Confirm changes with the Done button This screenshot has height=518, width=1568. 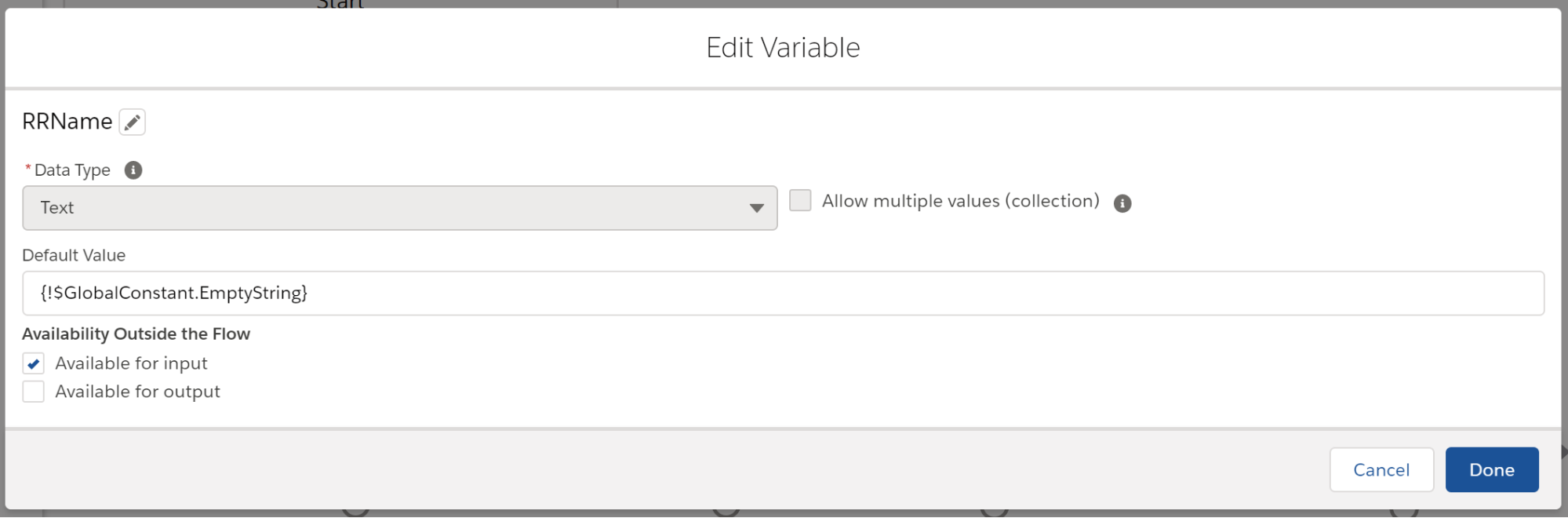(x=1491, y=470)
